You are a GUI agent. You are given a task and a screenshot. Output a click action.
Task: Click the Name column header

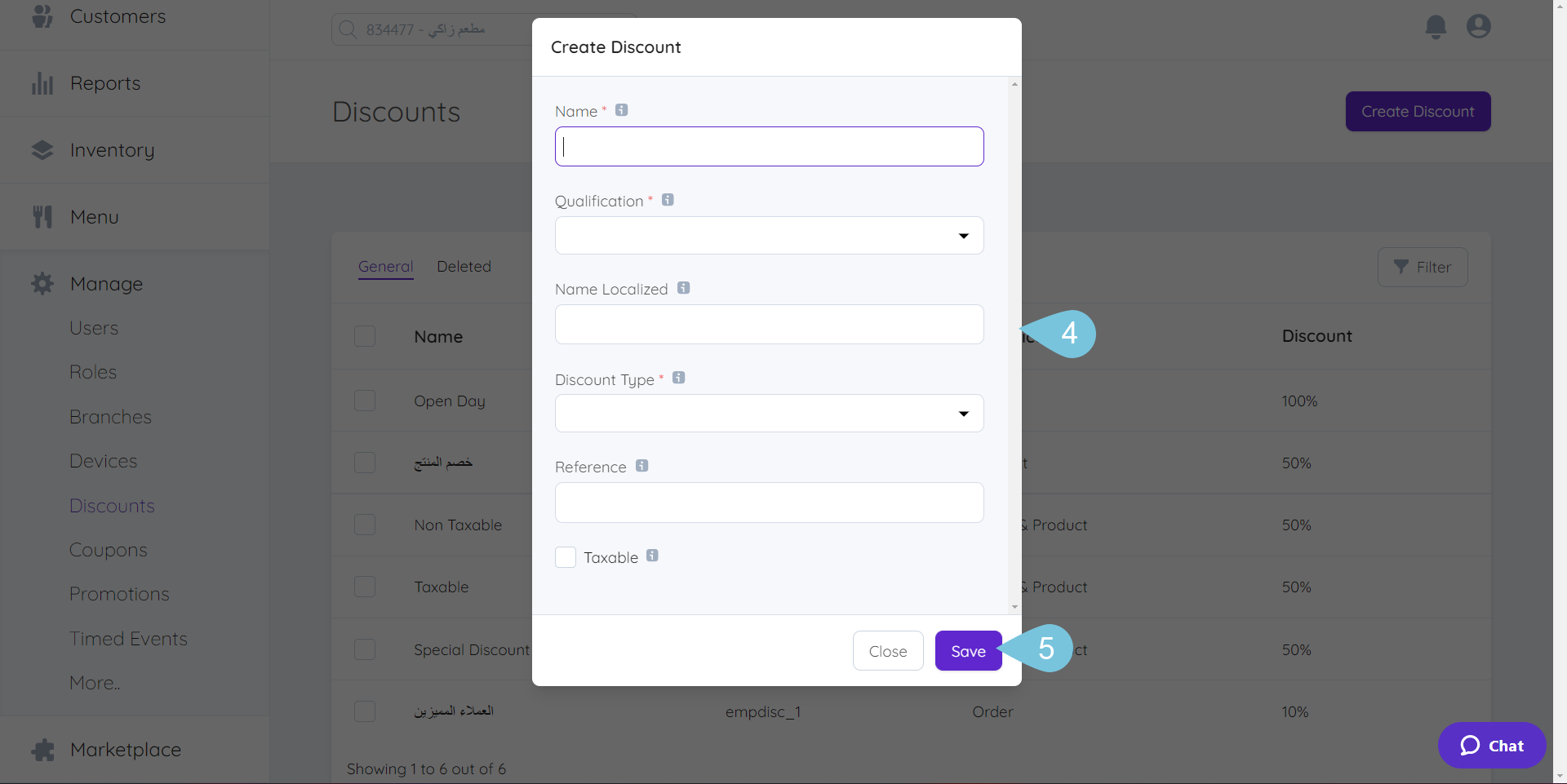(438, 336)
